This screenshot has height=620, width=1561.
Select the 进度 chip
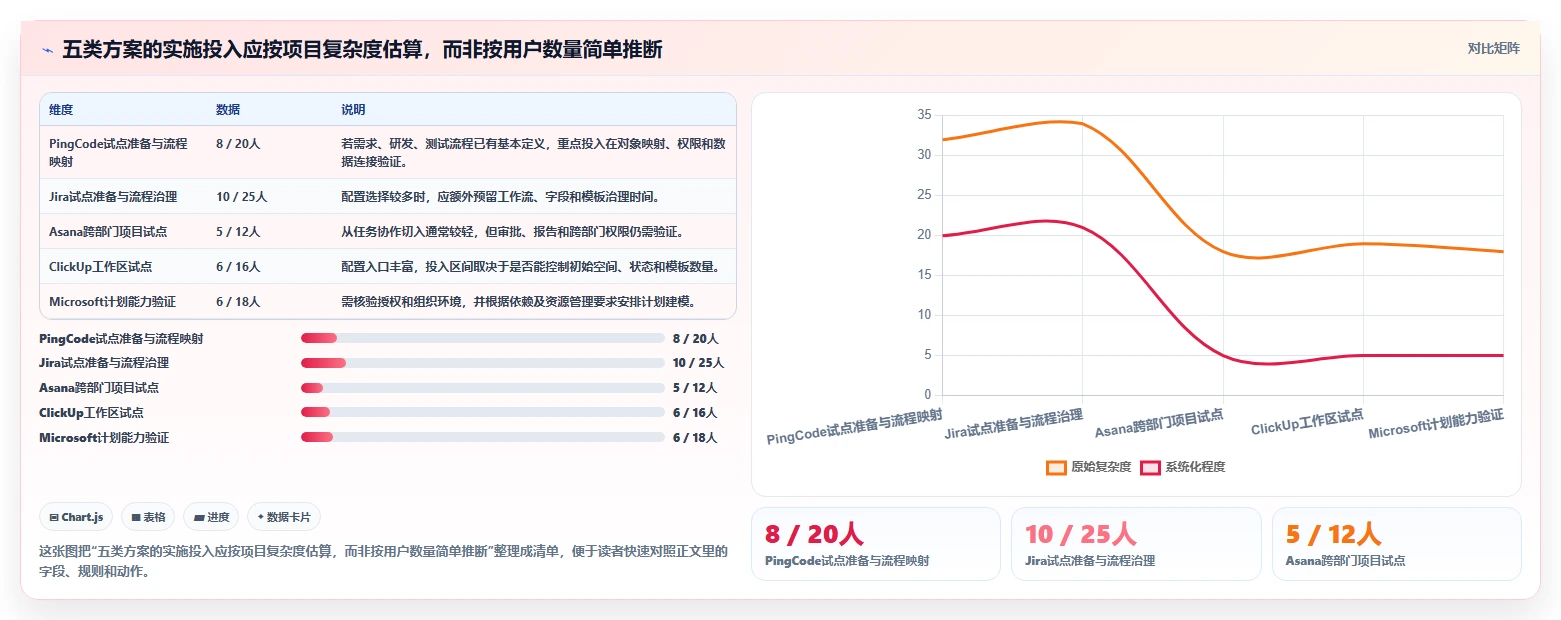click(211, 517)
